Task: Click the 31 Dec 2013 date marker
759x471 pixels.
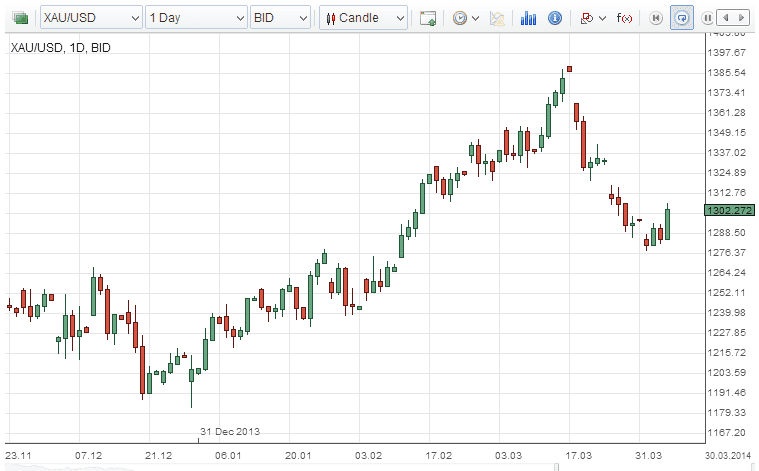Action: tap(230, 431)
